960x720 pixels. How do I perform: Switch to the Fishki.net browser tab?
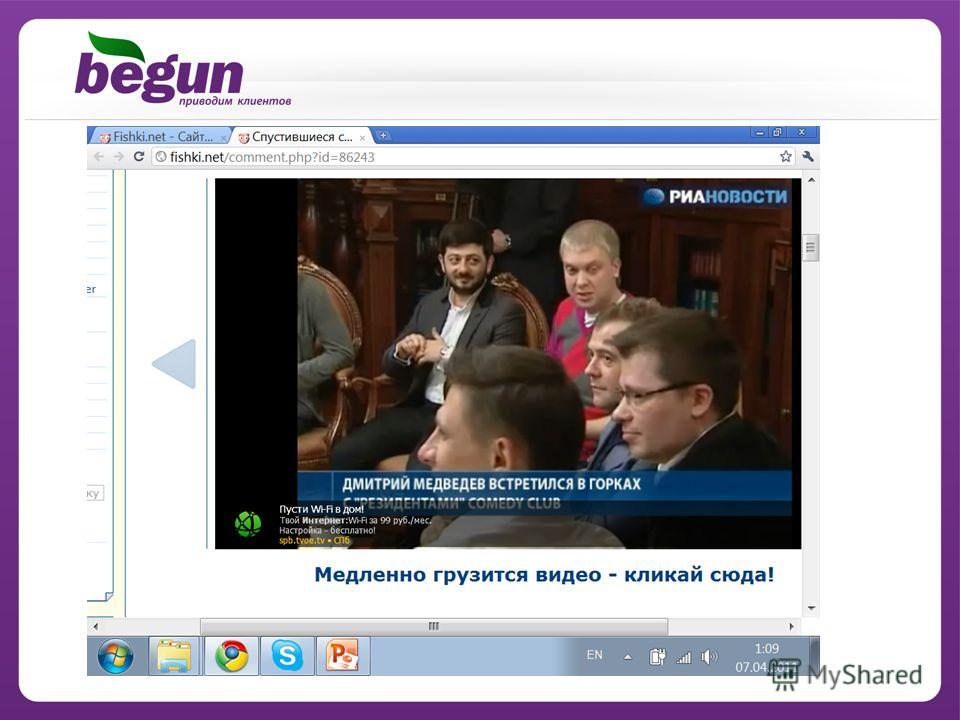(160, 137)
